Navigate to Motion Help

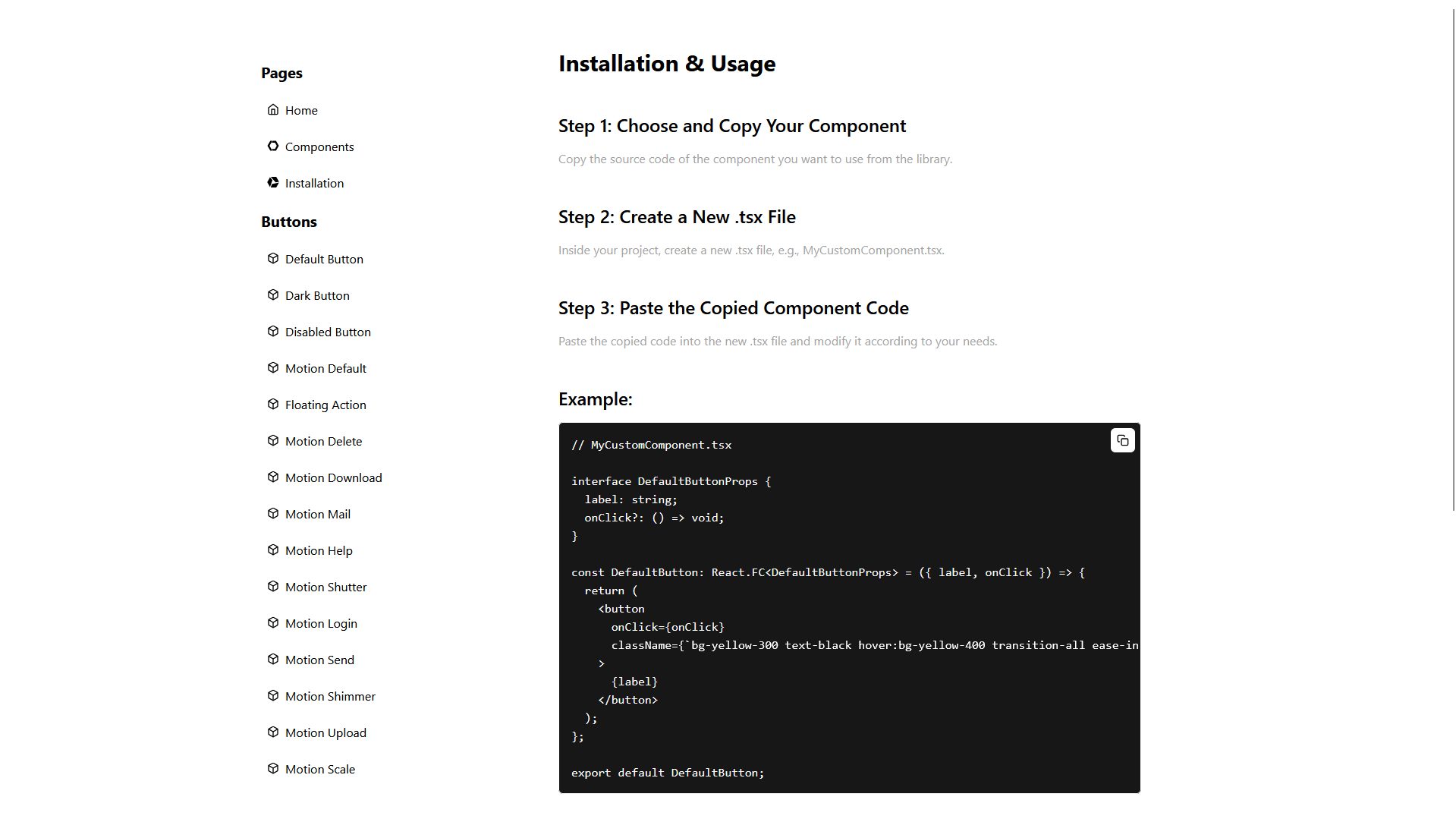pos(319,550)
